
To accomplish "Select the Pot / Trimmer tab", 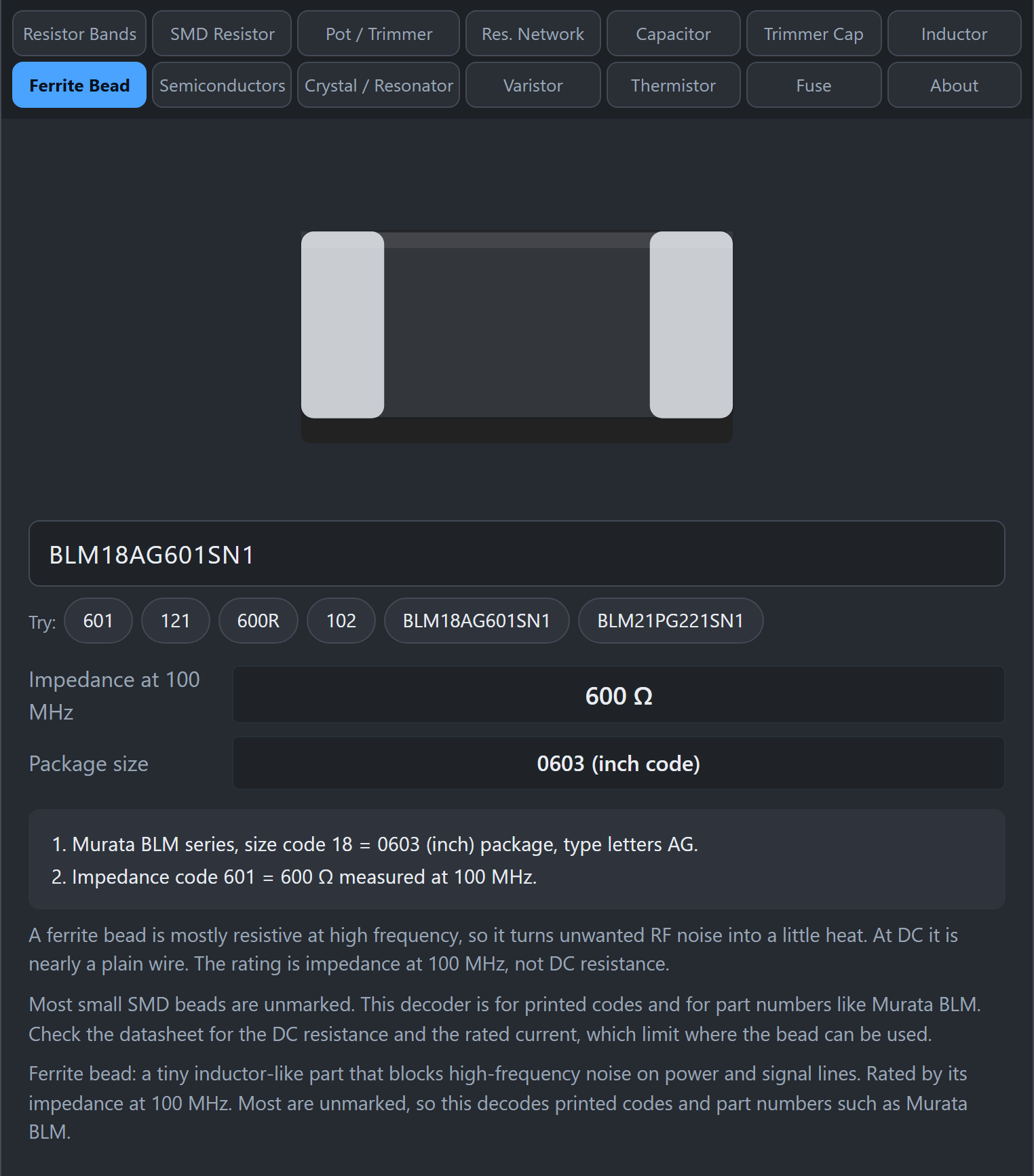I will (379, 33).
